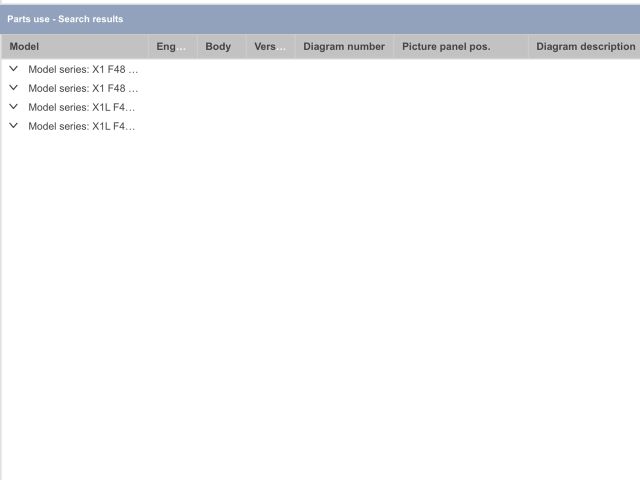Expand the first X1L model series chevron
Viewport: 640px width, 480px height.
pyautogui.click(x=13, y=107)
